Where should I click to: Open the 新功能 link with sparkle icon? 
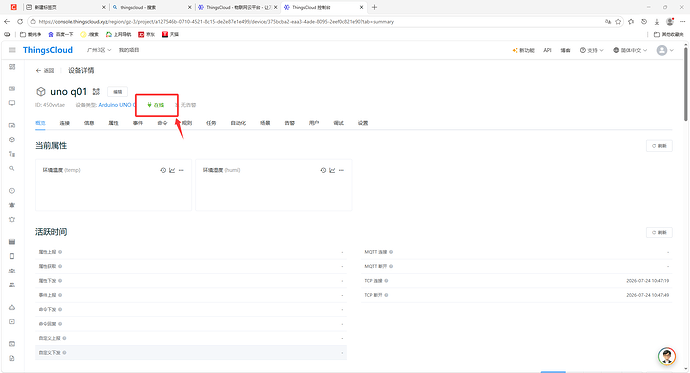pos(523,51)
